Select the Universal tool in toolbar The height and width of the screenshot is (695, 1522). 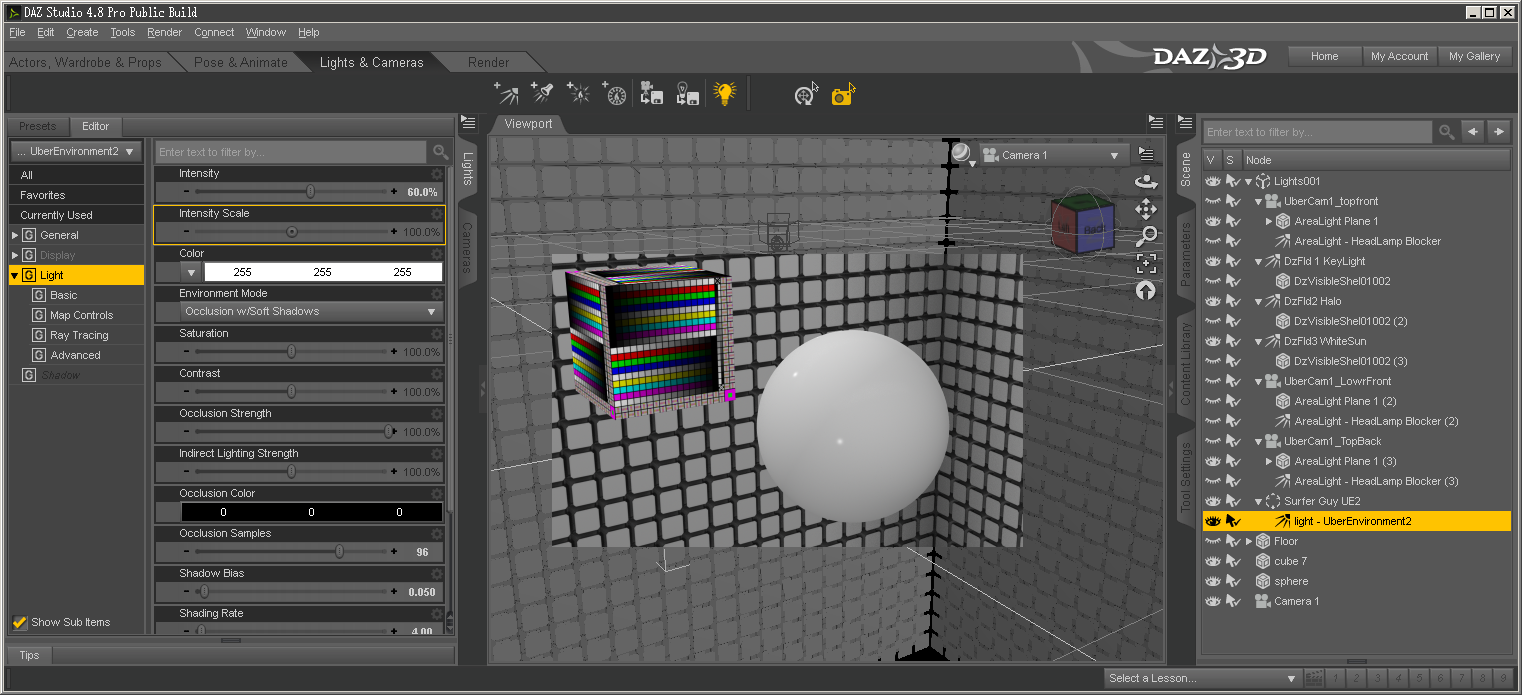point(806,93)
